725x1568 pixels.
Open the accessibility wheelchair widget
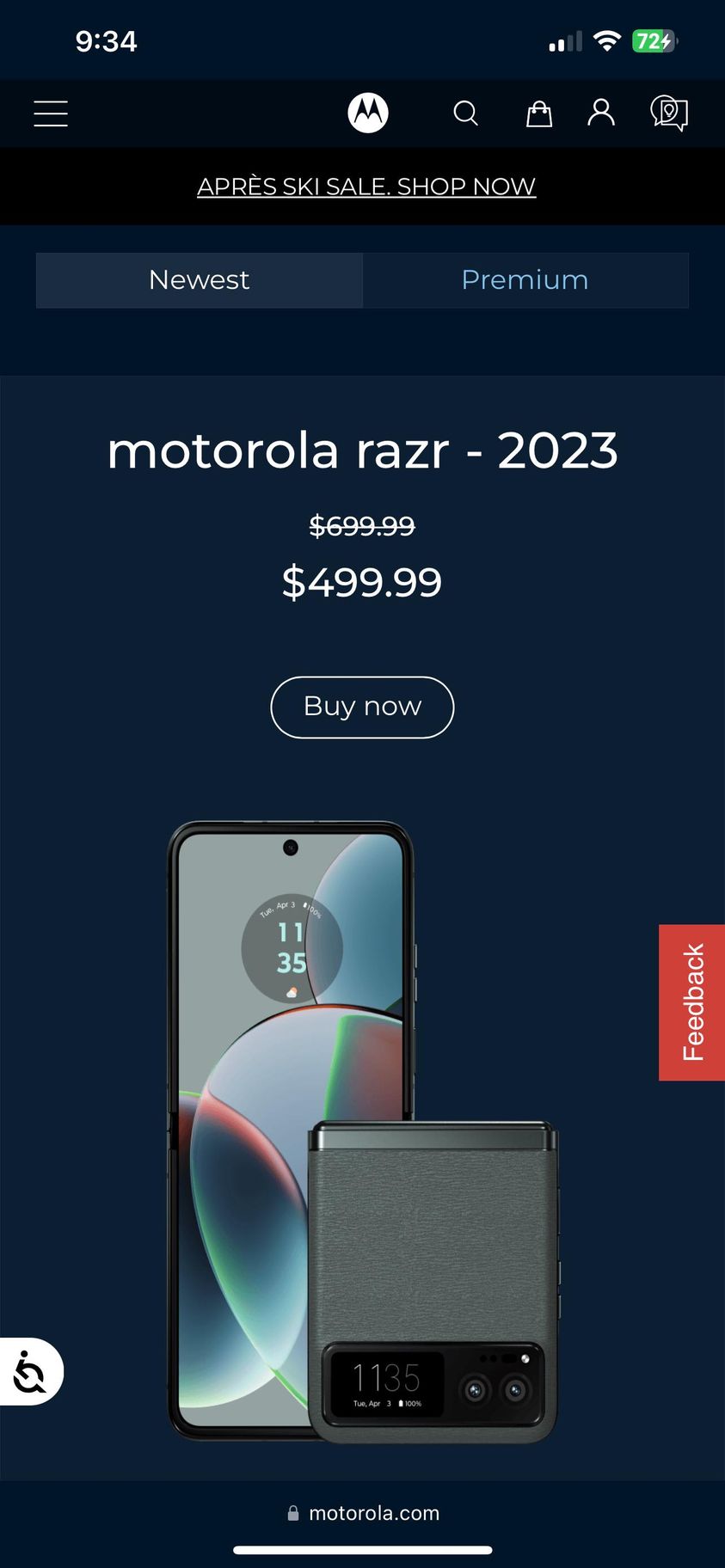pos(31,1371)
